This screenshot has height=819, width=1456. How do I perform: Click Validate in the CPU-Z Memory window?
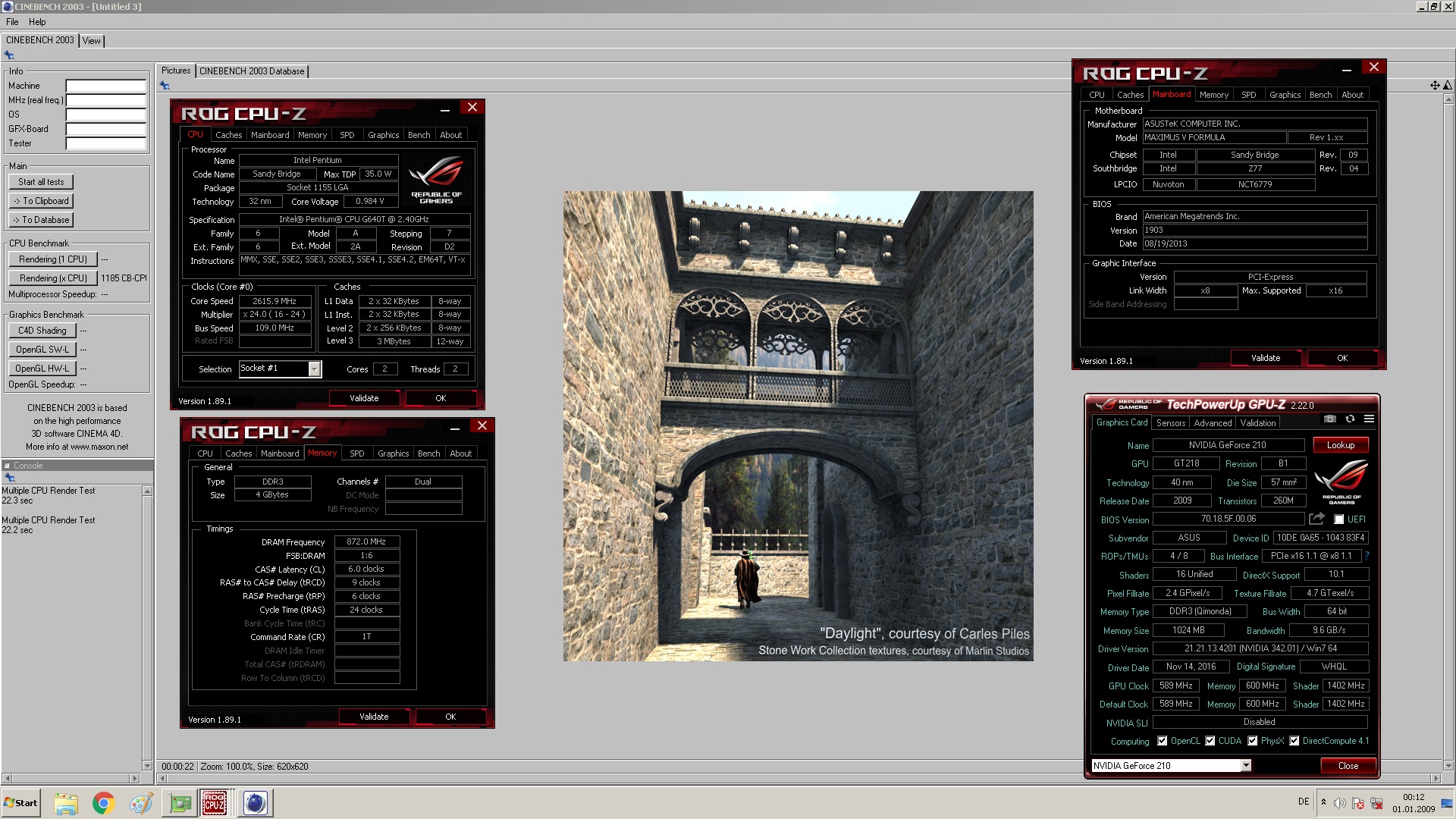coord(374,717)
